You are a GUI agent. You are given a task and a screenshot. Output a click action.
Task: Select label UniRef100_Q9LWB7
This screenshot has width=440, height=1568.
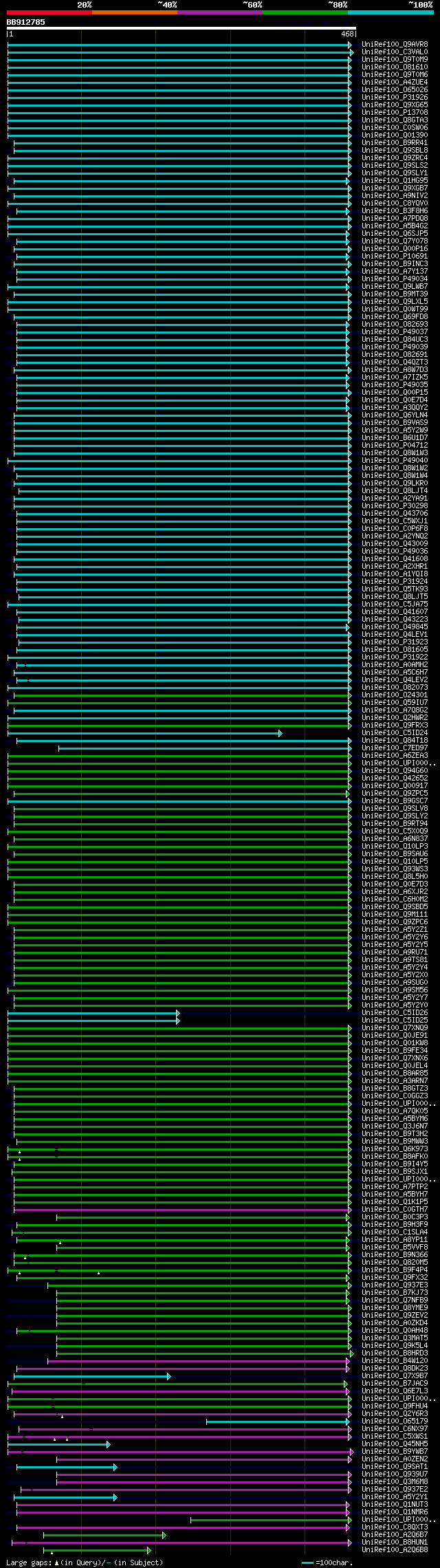(395, 287)
